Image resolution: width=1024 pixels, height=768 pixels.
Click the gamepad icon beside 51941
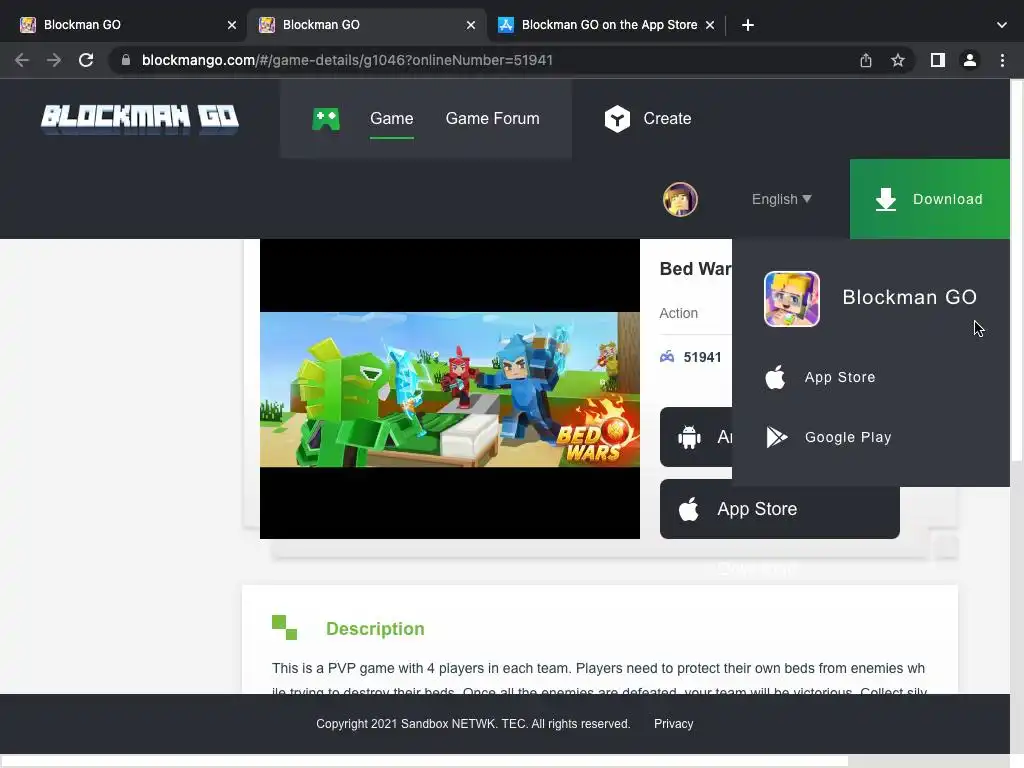tap(667, 357)
